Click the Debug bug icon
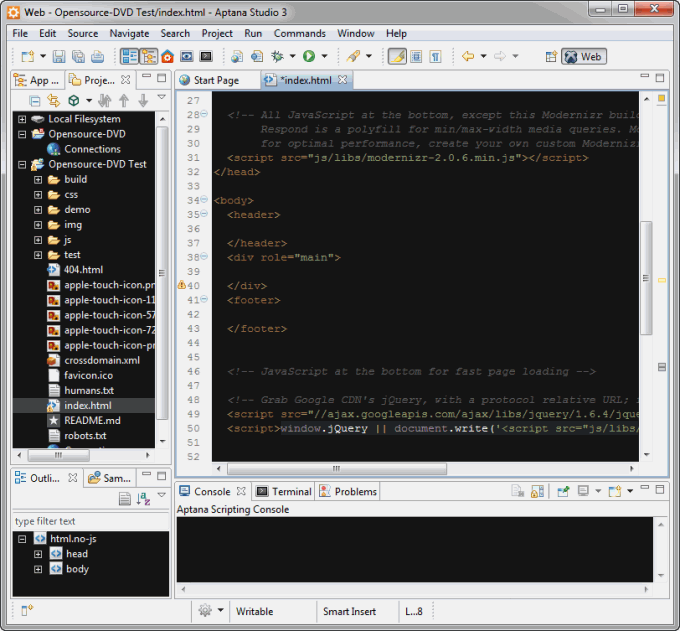Image resolution: width=680 pixels, height=631 pixels. click(278, 57)
